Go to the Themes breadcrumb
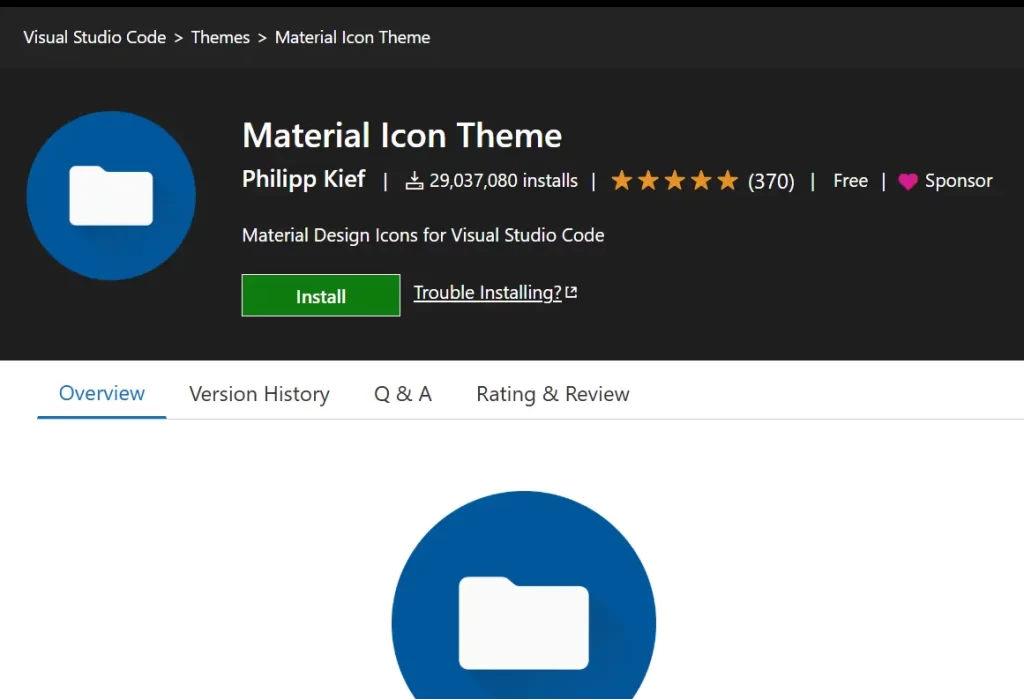Viewport: 1024px width, 699px height. (x=220, y=37)
